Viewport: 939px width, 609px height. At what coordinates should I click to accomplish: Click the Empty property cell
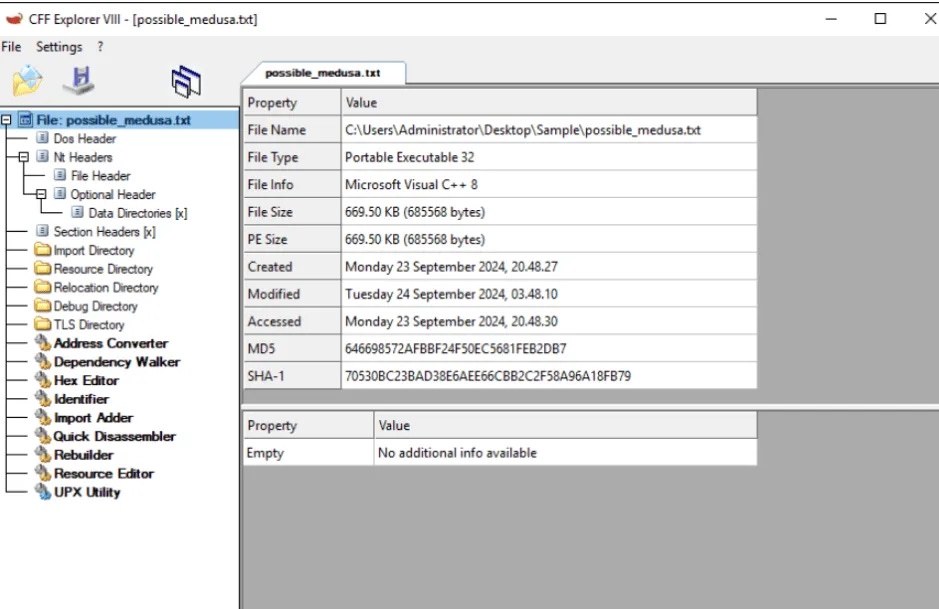click(308, 453)
